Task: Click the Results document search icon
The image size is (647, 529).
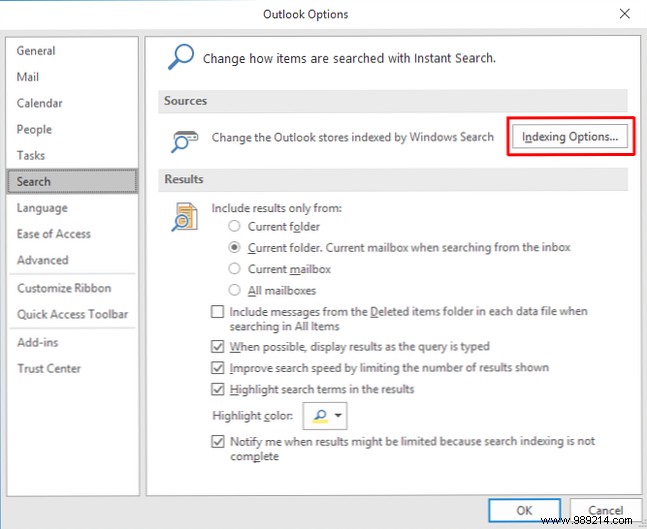Action: pos(184,217)
